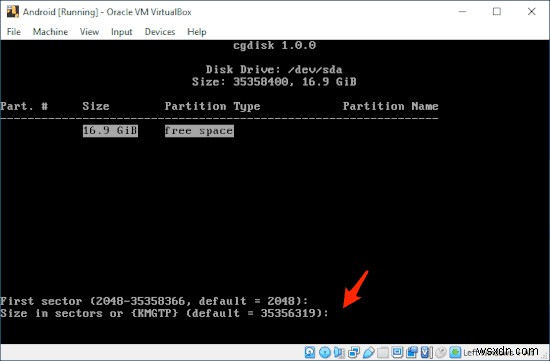
Task: Click the shared folders indicator icon
Action: 383,352
